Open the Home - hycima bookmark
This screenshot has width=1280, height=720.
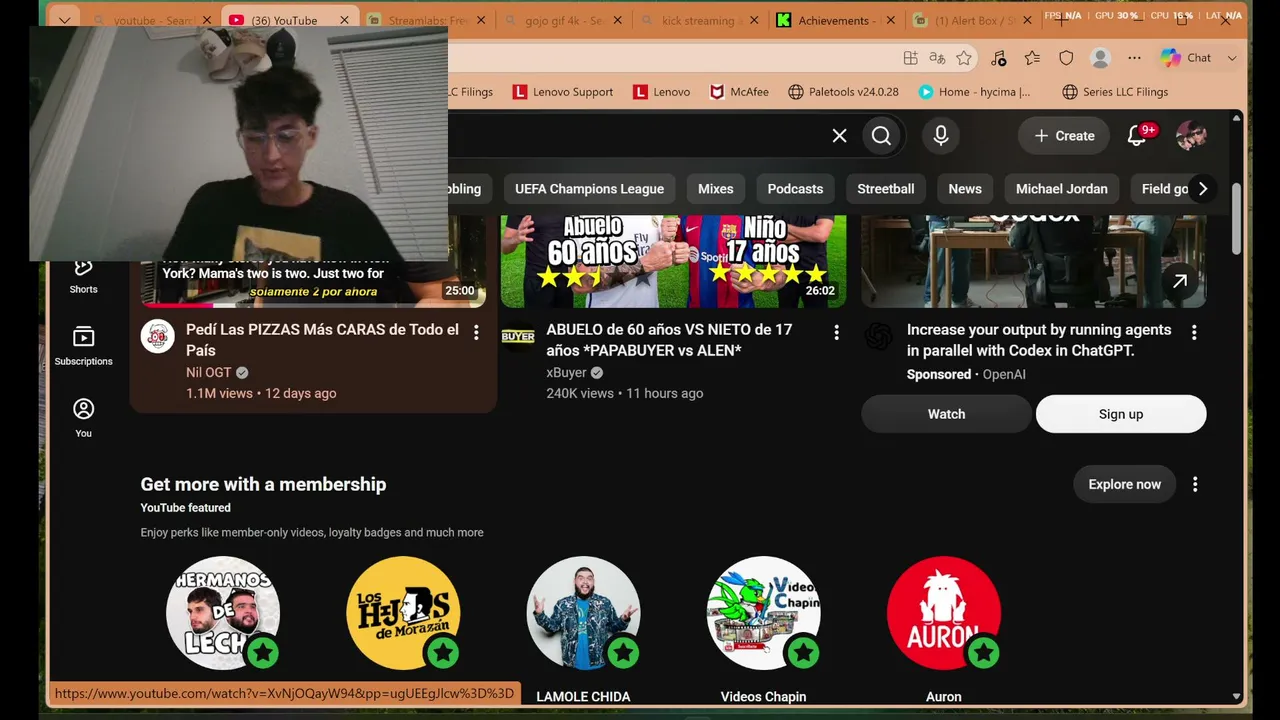click(x=974, y=92)
